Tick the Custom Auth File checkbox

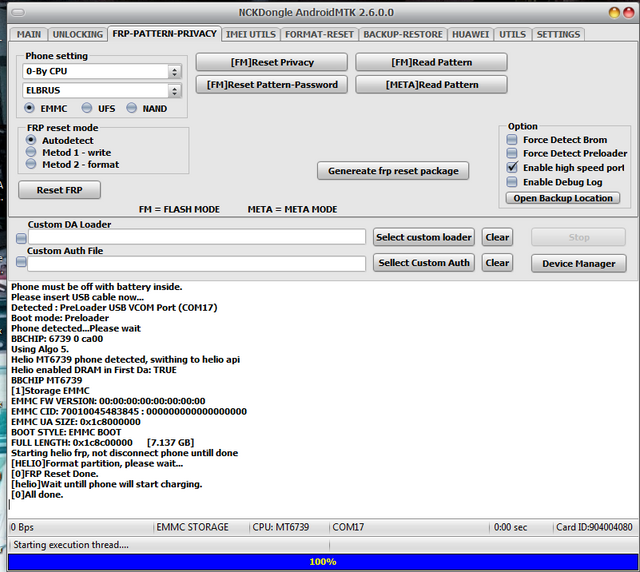(x=21, y=262)
